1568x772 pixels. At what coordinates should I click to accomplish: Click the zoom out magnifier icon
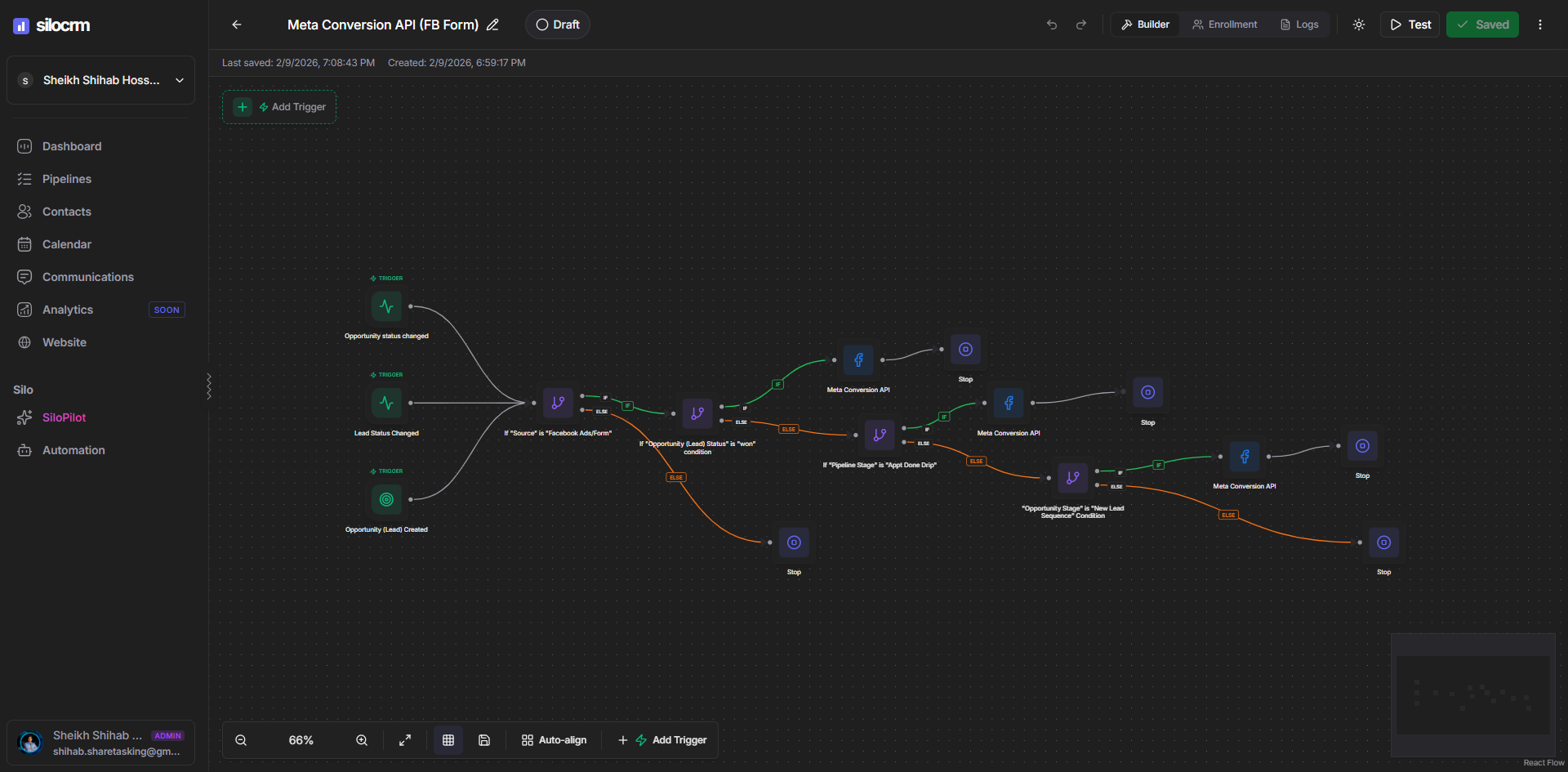[241, 740]
